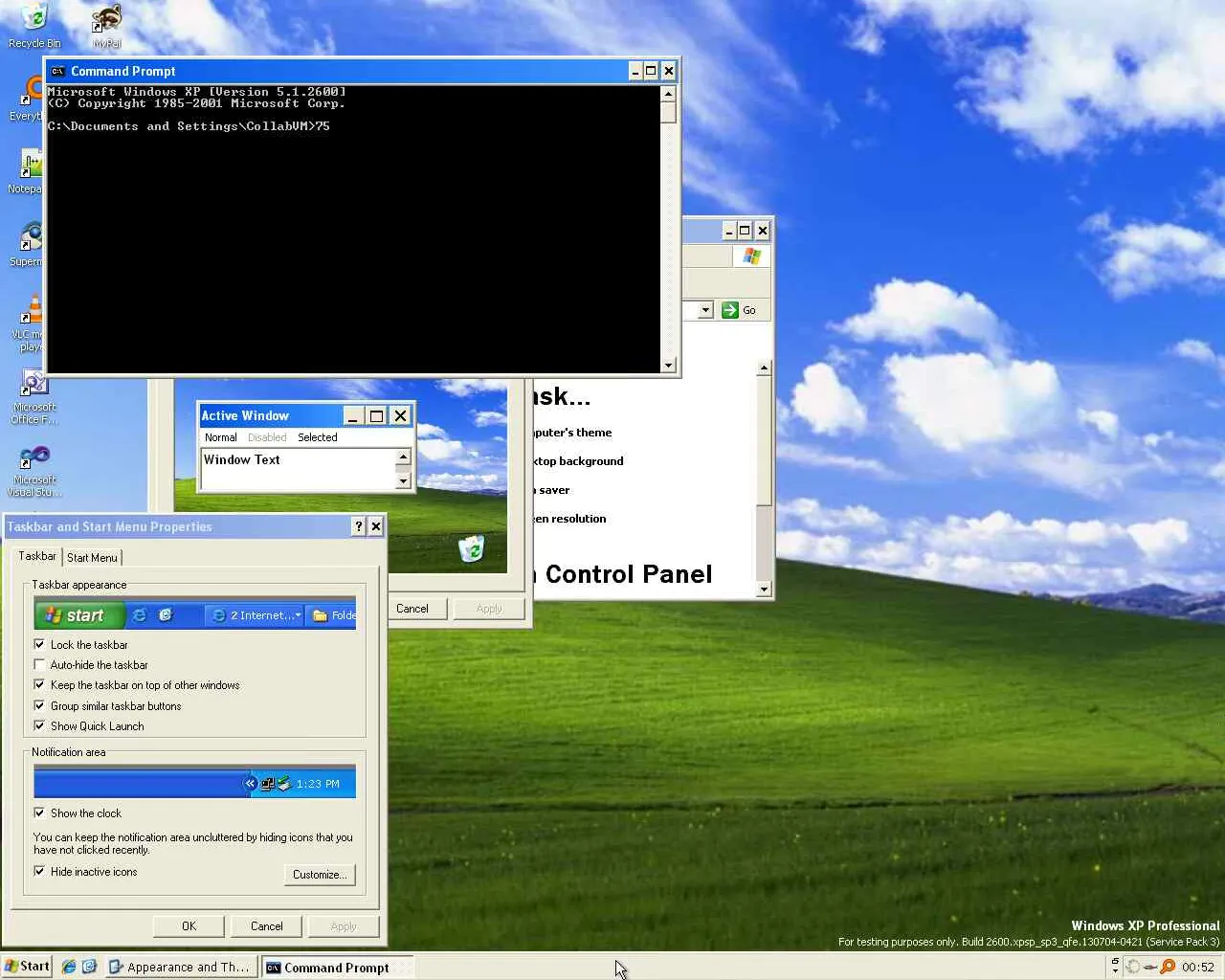Open the Safely Remove Hardware tray icon
The height and width of the screenshot is (980, 1225).
tap(1150, 967)
